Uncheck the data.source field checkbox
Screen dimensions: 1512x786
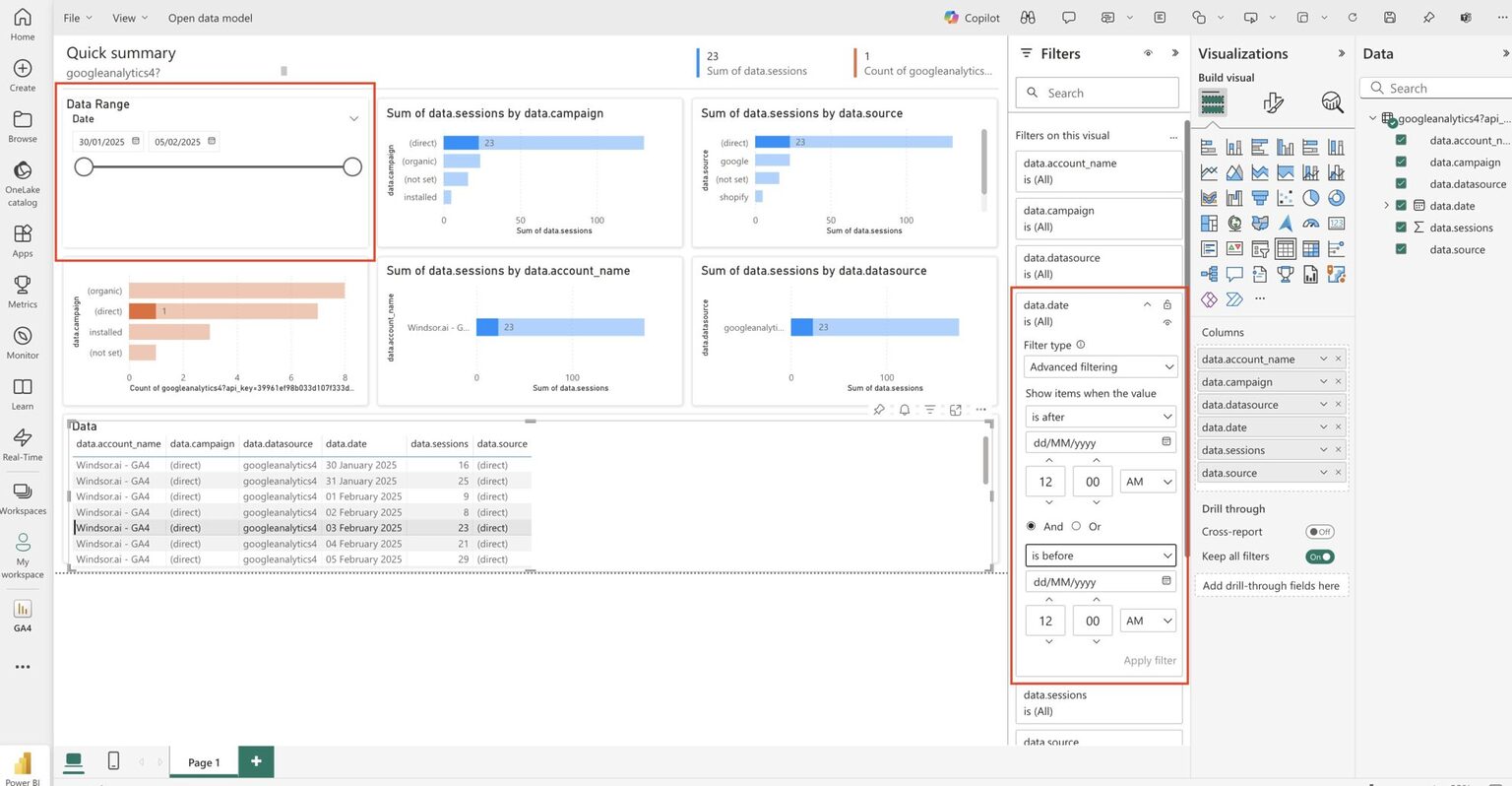click(1401, 248)
